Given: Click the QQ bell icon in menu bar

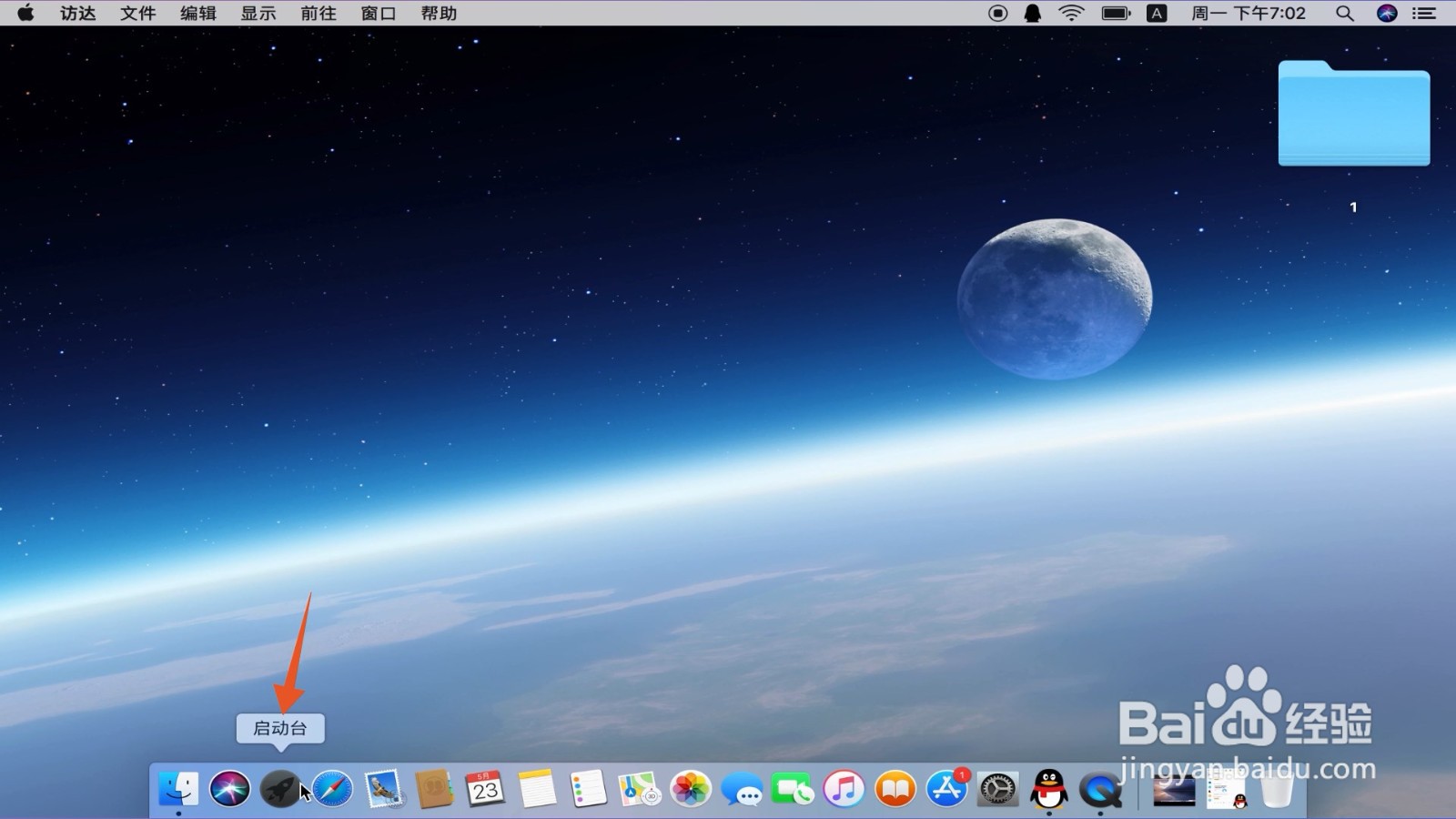Looking at the screenshot, I should [x=1033, y=13].
